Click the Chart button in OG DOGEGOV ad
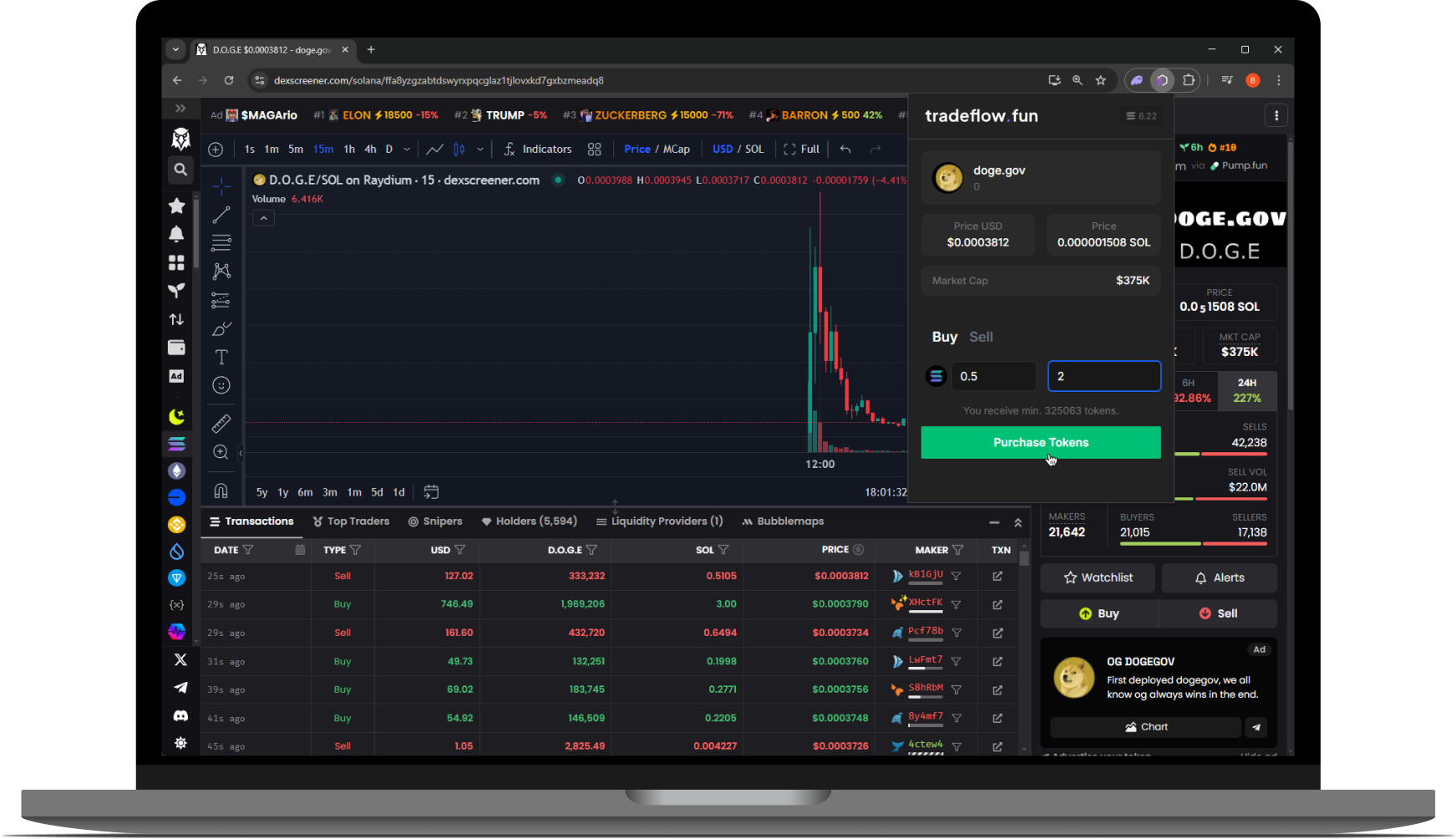Image resolution: width=1456 pixels, height=839 pixels. [x=1145, y=727]
